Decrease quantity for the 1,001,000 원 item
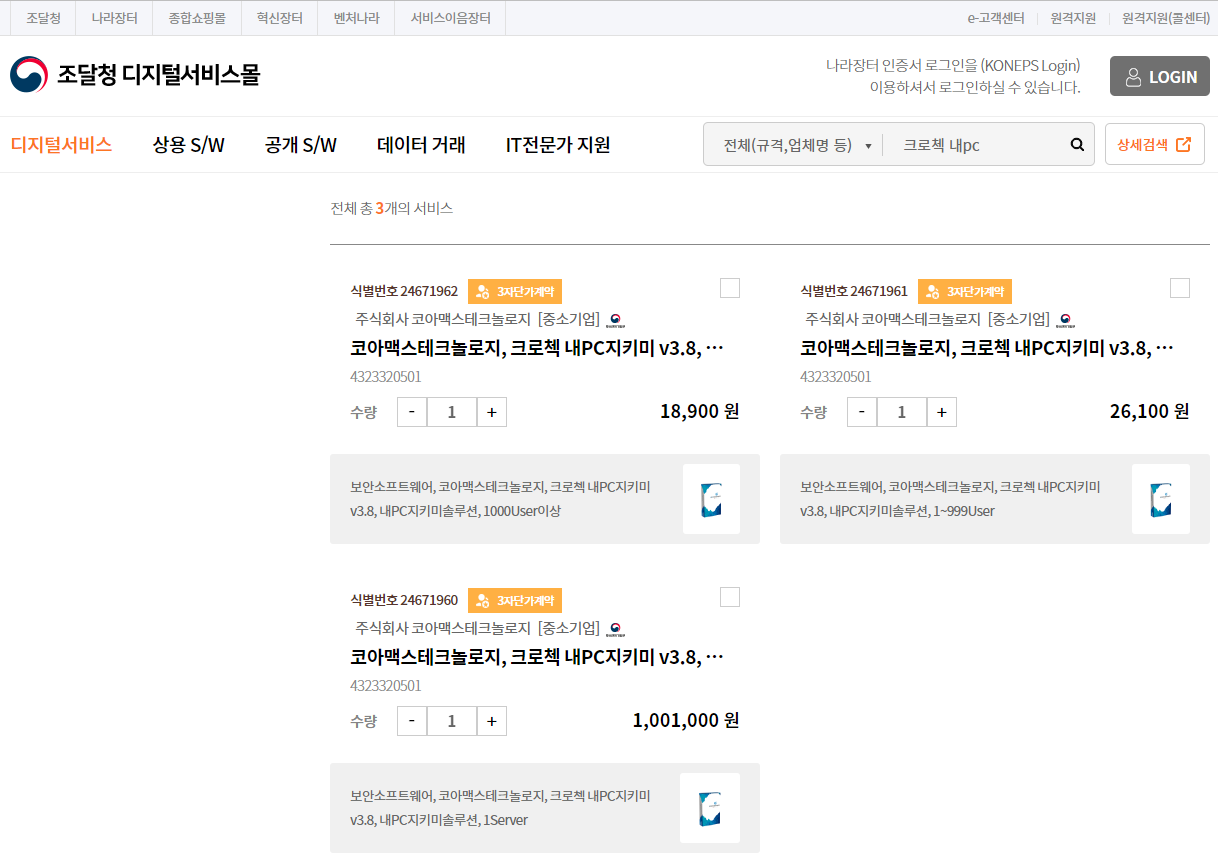The width and height of the screenshot is (1218, 858). click(x=412, y=721)
